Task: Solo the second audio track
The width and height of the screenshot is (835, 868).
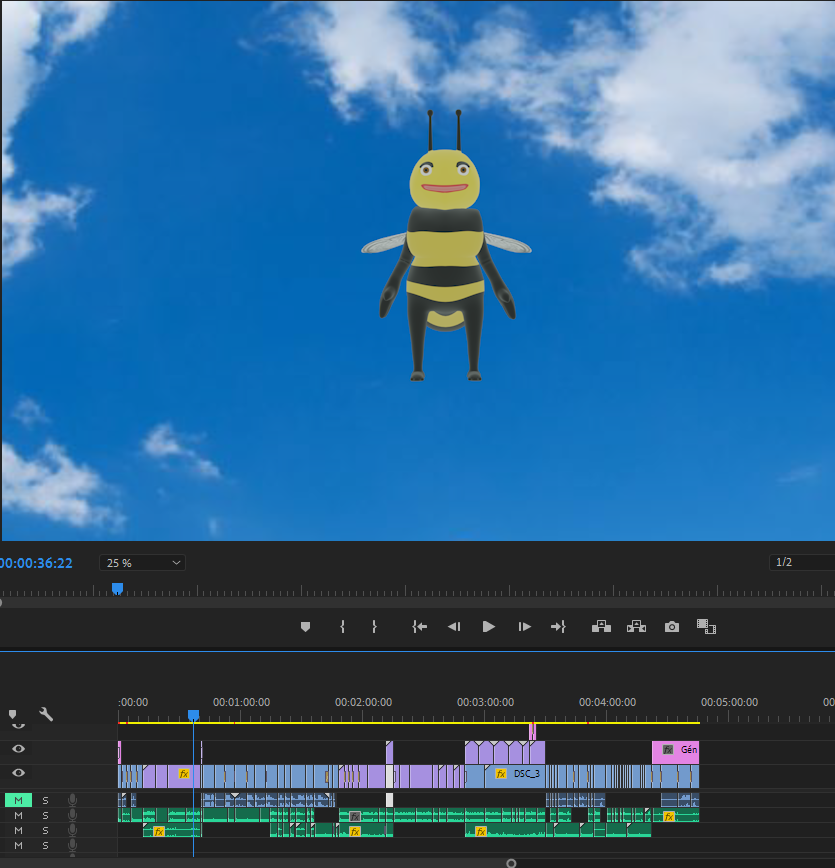Action: pos(45,815)
